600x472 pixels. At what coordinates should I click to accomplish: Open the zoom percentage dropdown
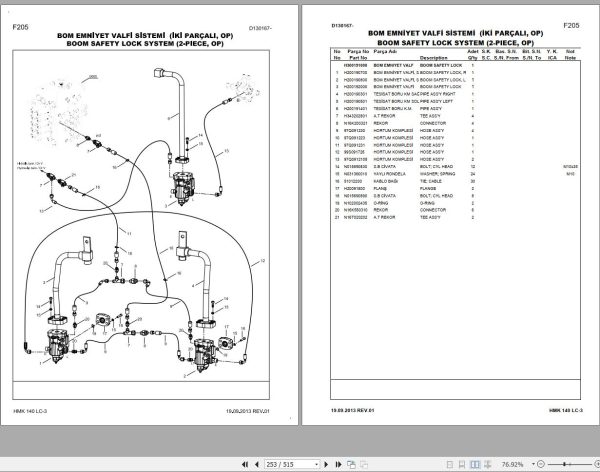click(533, 464)
